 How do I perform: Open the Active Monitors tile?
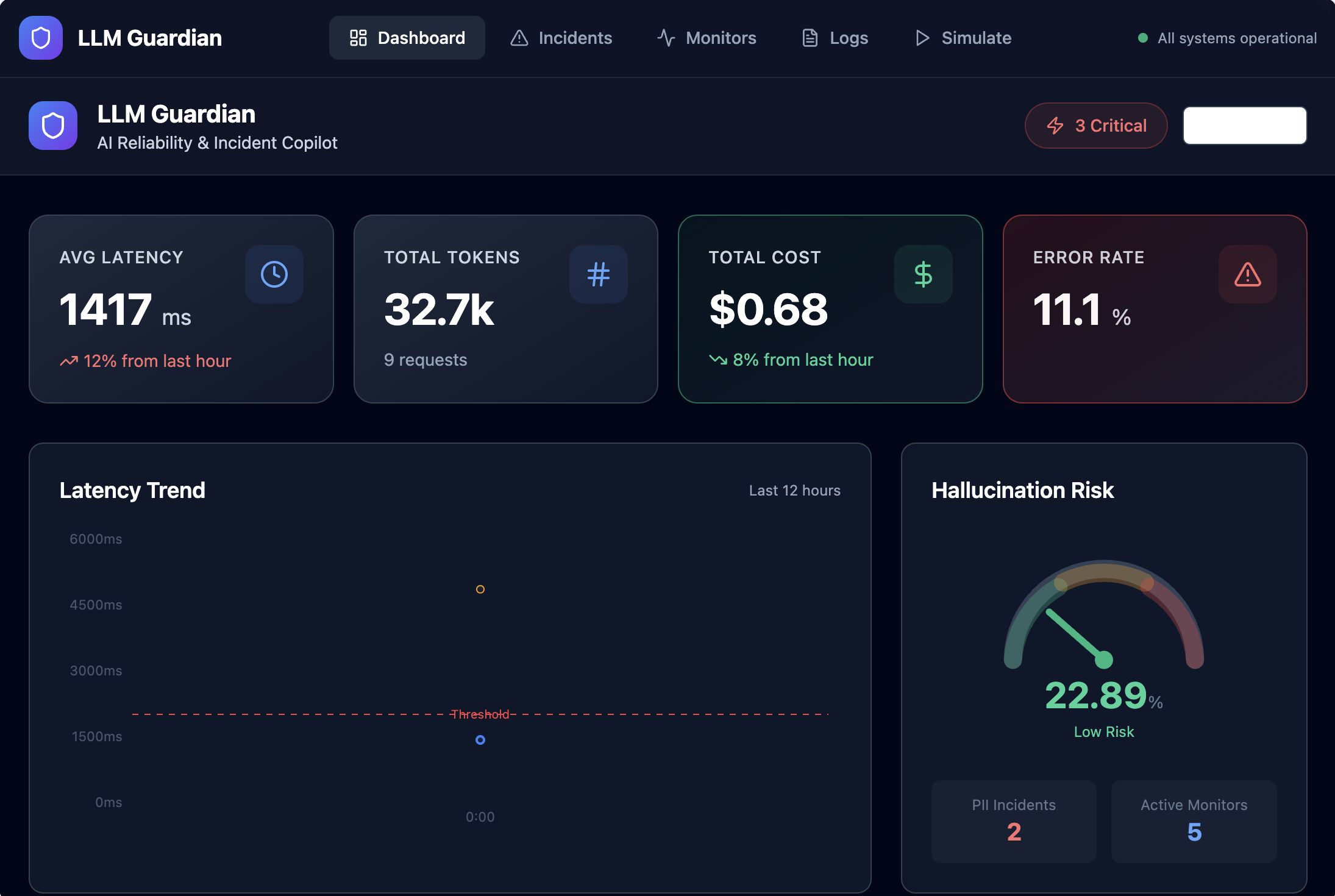click(x=1194, y=820)
